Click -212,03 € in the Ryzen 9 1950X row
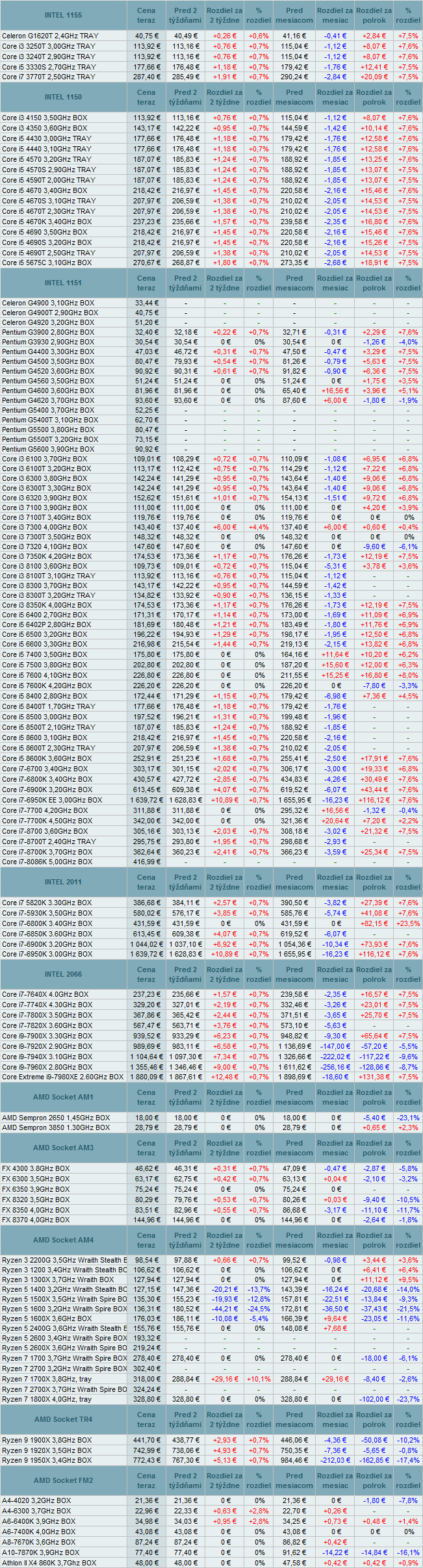 335,1460
